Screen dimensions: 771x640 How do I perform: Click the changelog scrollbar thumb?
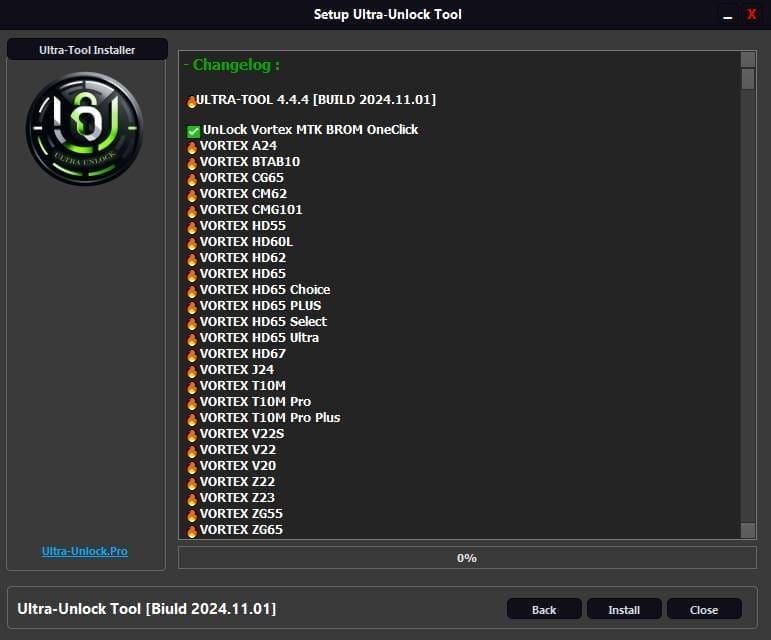748,80
